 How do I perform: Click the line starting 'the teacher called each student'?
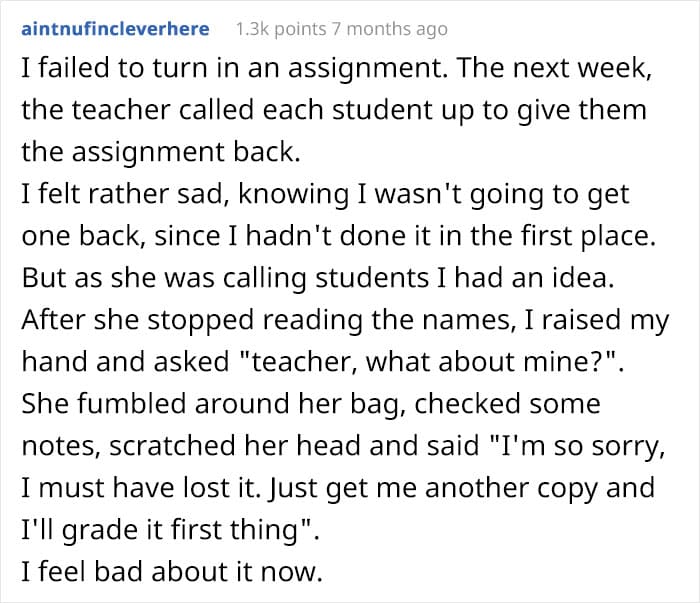pyautogui.click(x=334, y=110)
